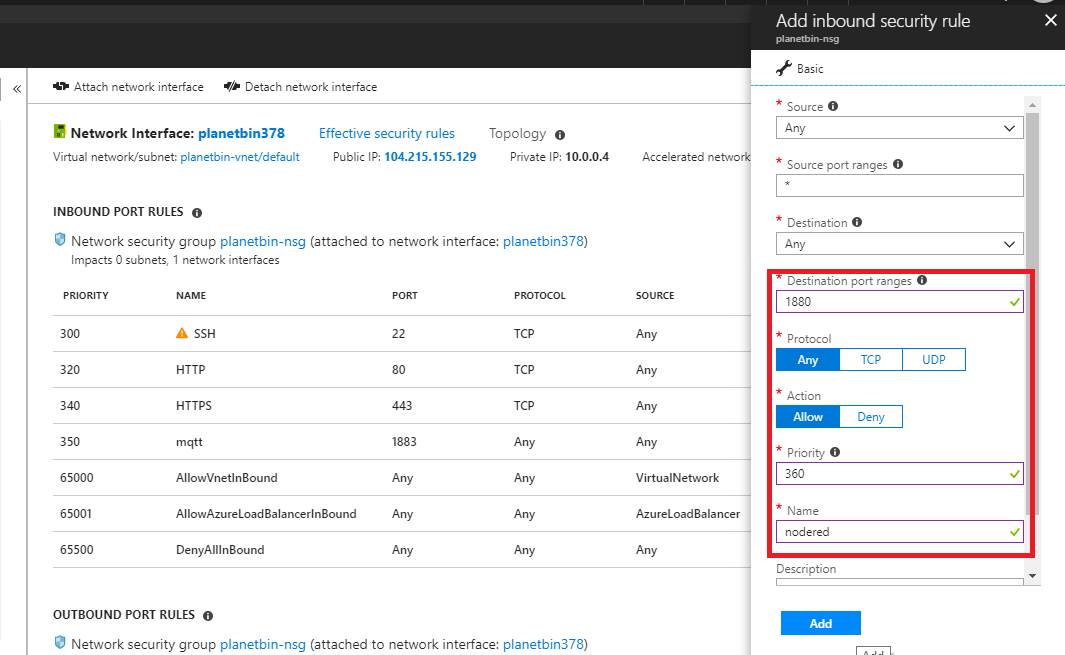Open planetbin-nsg link under Inbound port rules
This screenshot has height=655, width=1065.
(263, 241)
